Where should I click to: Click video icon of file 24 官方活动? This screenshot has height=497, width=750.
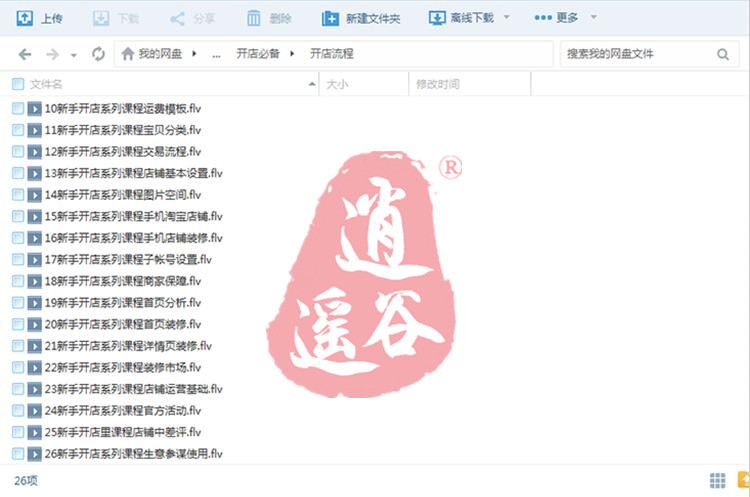(x=34, y=410)
